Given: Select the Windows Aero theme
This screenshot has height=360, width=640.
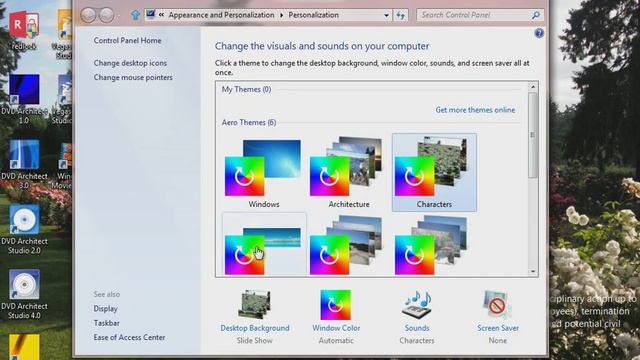Looking at the screenshot, I should pyautogui.click(x=264, y=173).
